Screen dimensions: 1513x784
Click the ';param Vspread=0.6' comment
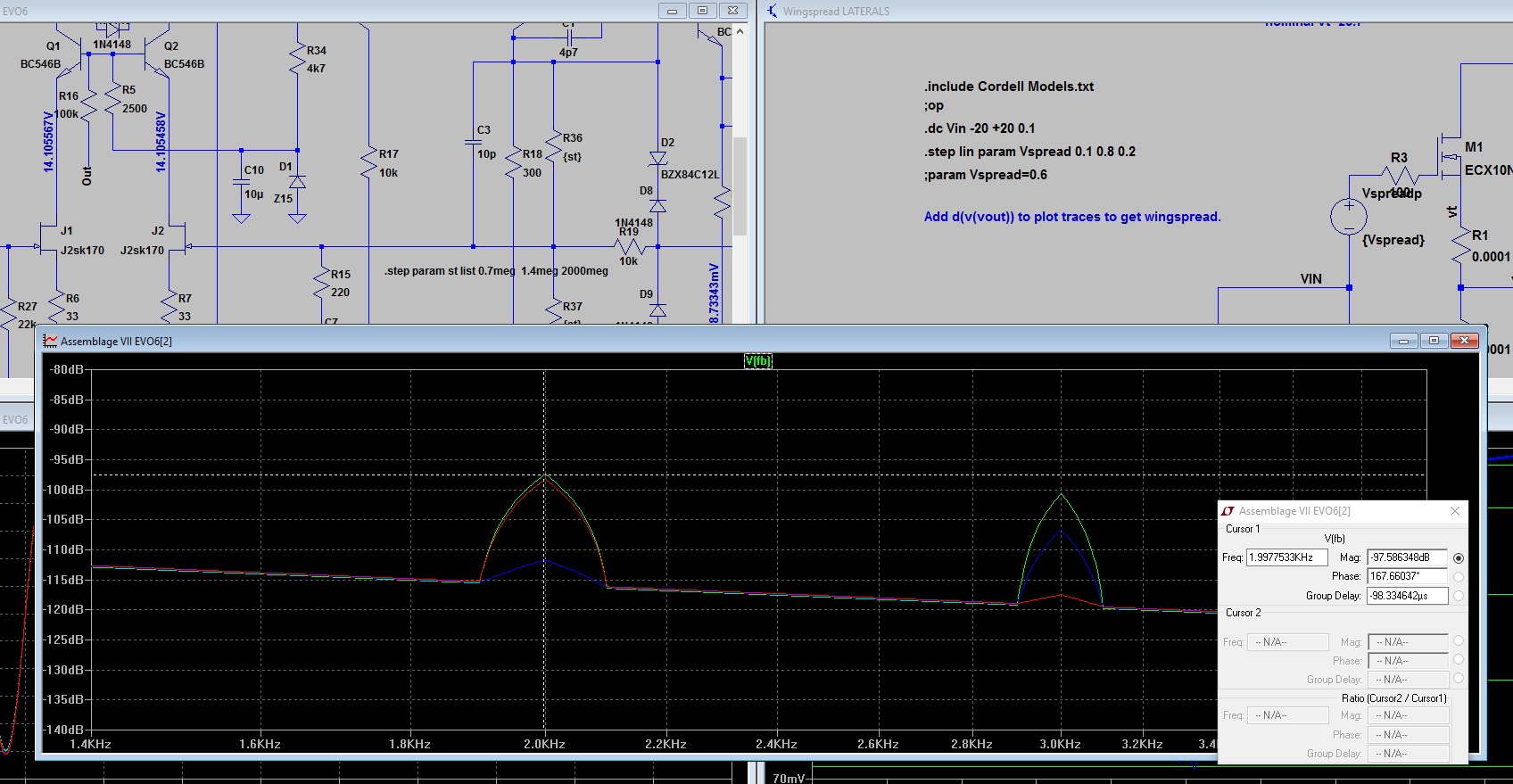click(x=986, y=175)
